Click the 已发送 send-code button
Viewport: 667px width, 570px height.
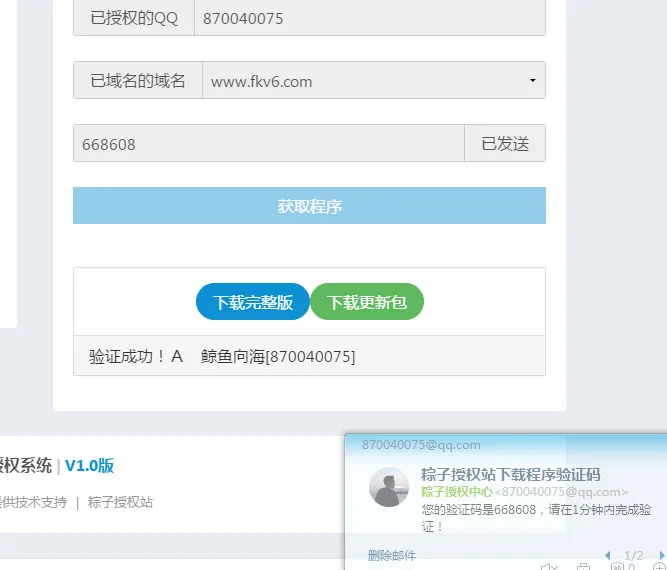[x=504, y=143]
